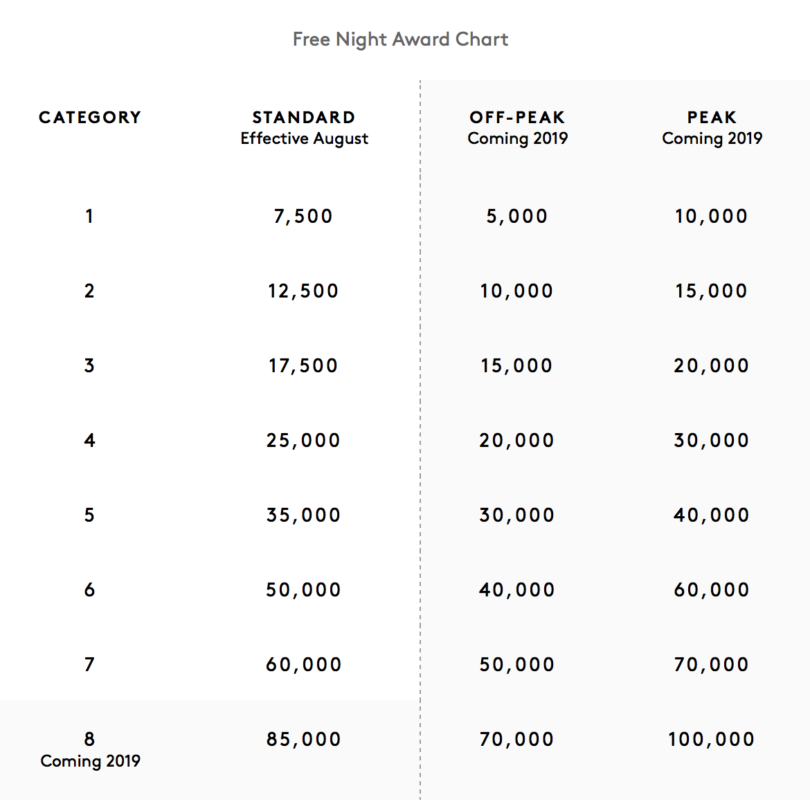Select category 7 off-peak value 50,000
The width and height of the screenshot is (810, 804).
point(517,665)
